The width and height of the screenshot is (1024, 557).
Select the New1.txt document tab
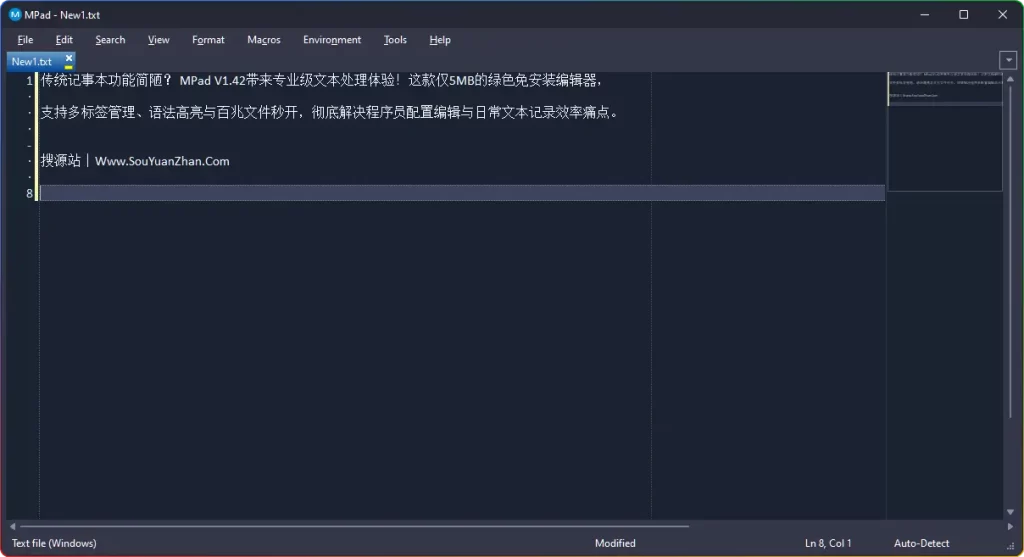[x=33, y=61]
